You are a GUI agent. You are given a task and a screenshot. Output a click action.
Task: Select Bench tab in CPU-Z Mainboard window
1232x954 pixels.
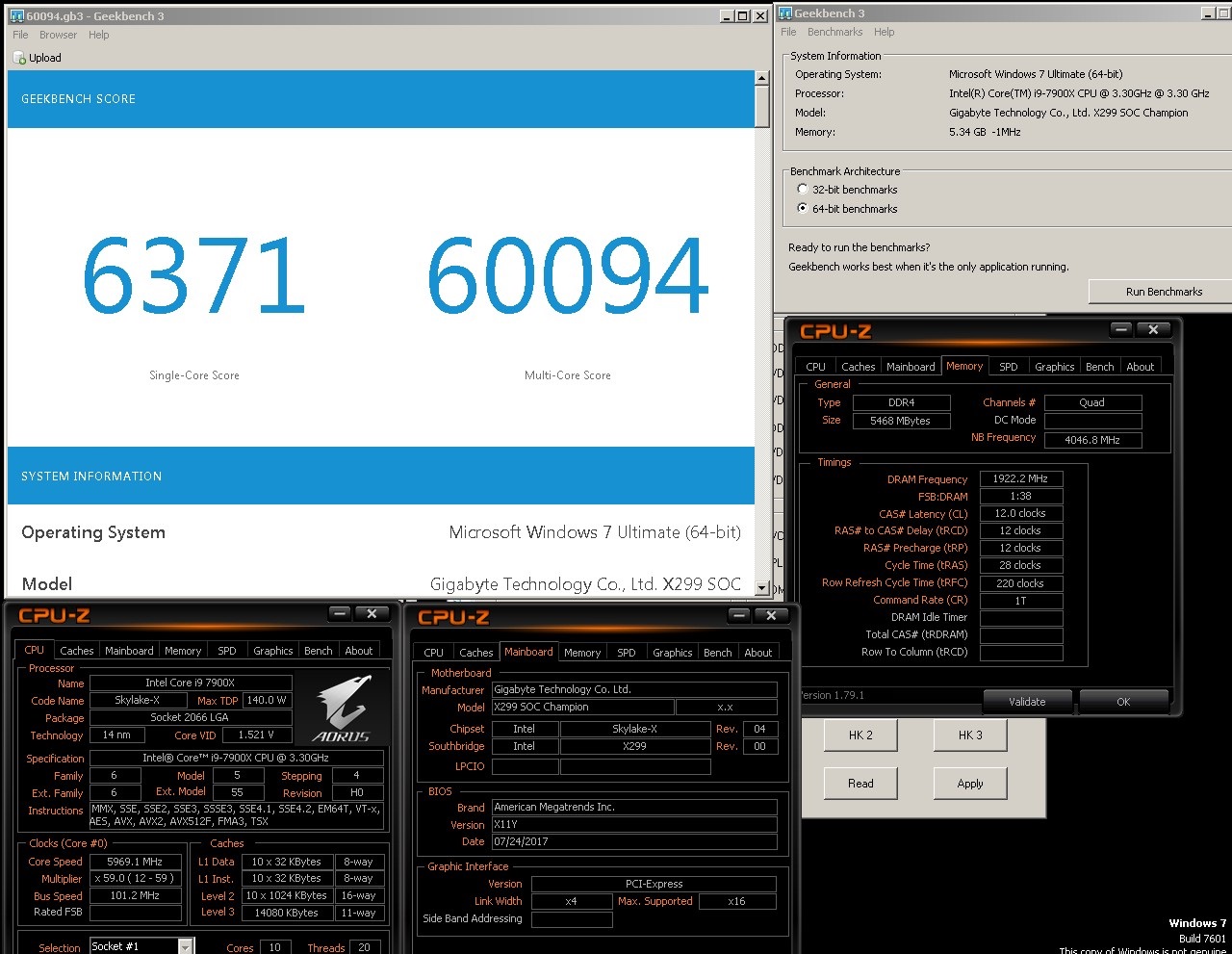(718, 653)
